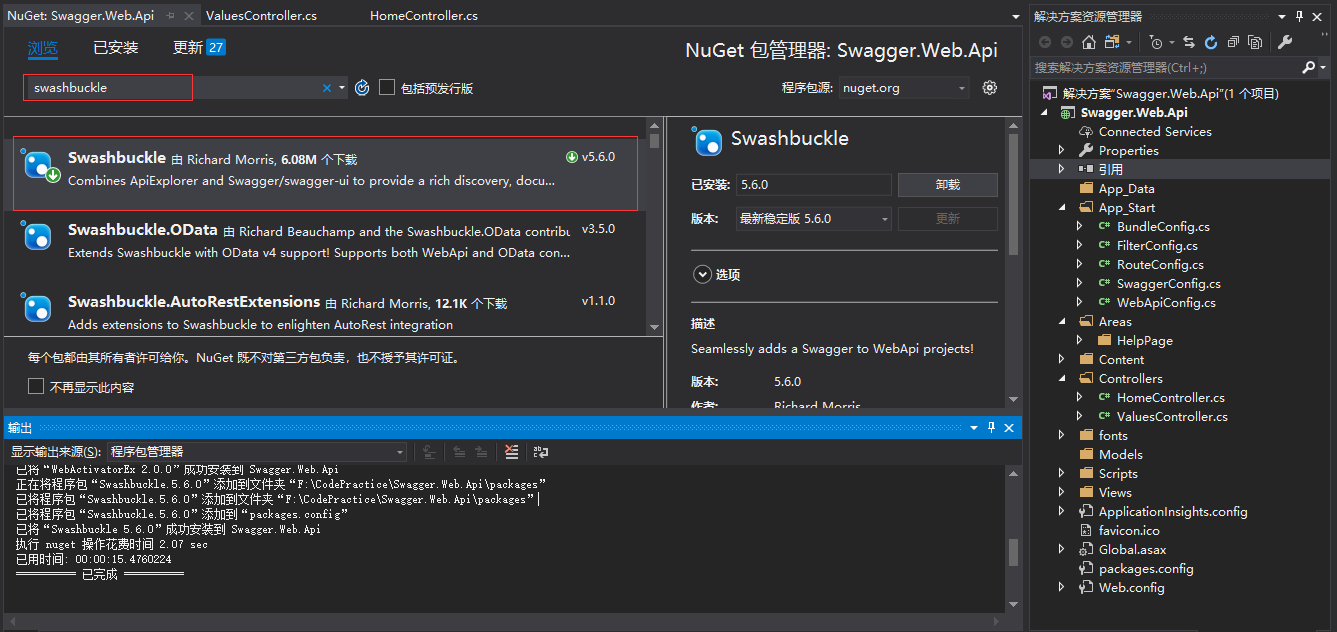
Task: Click the favicon.ico file icon
Action: (1086, 531)
